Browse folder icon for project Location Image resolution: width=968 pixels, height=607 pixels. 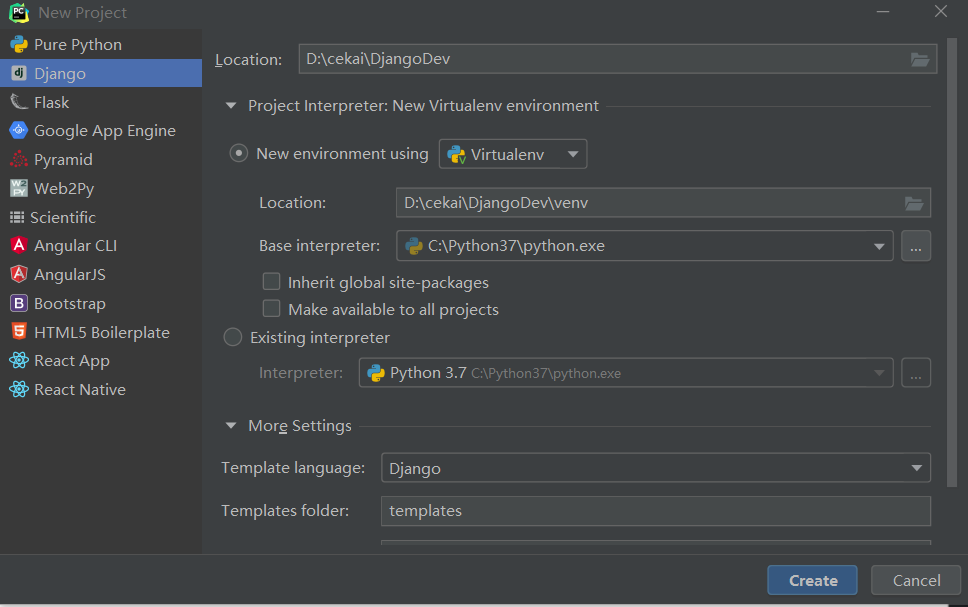(920, 59)
